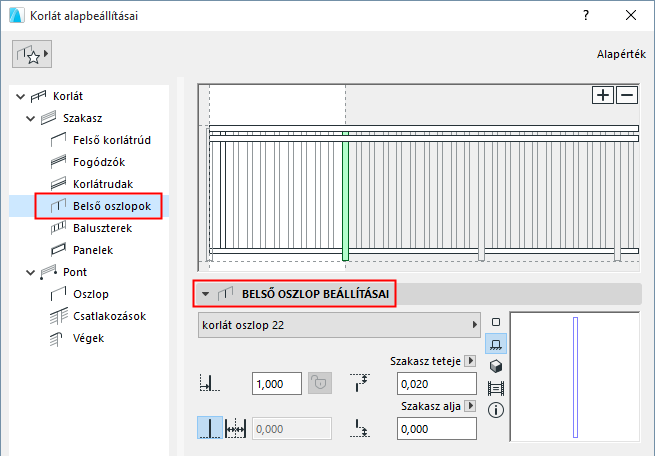Click the post component preview thumbnail

(575, 377)
